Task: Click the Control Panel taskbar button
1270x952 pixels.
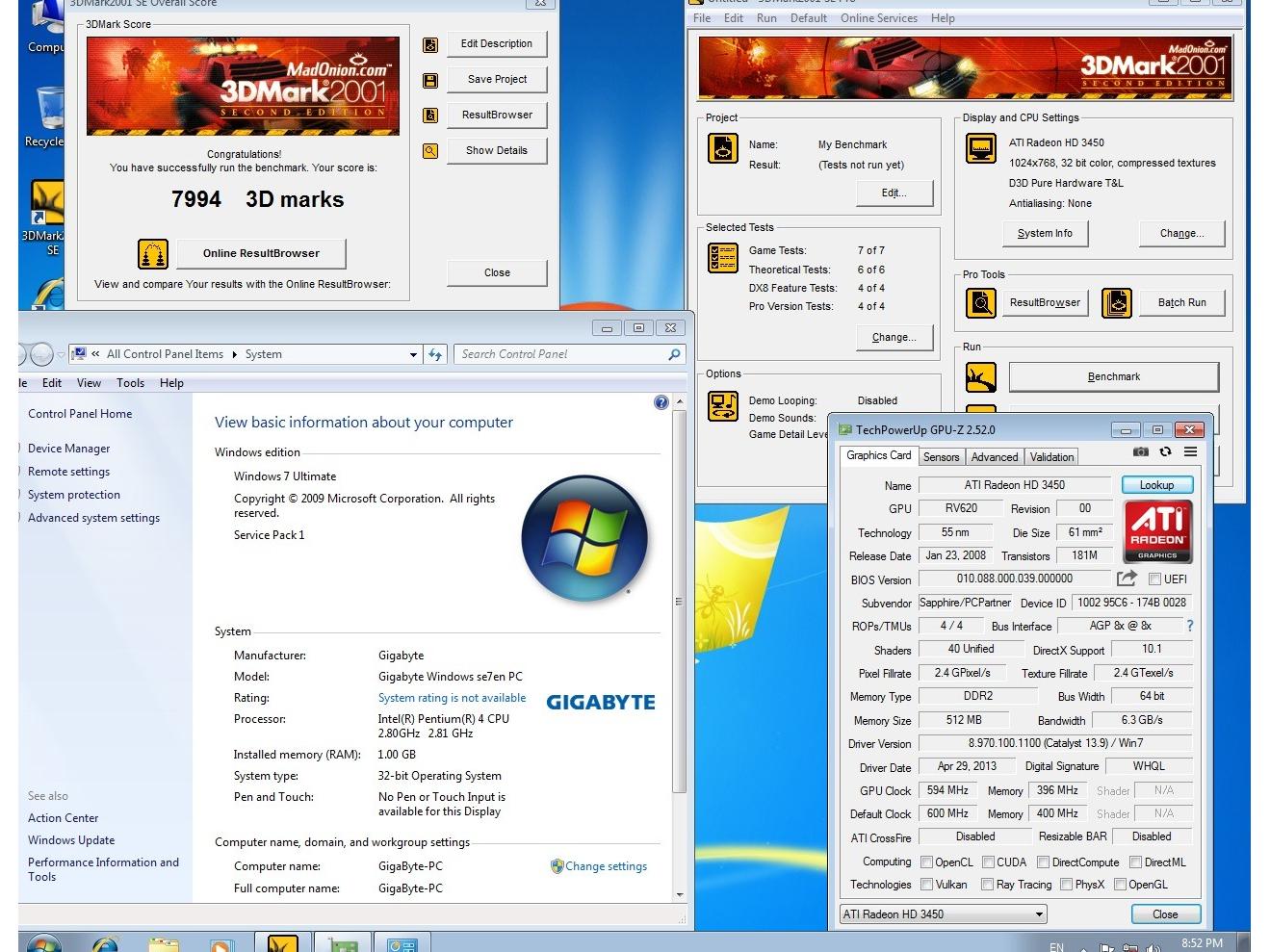Action: tap(402, 942)
